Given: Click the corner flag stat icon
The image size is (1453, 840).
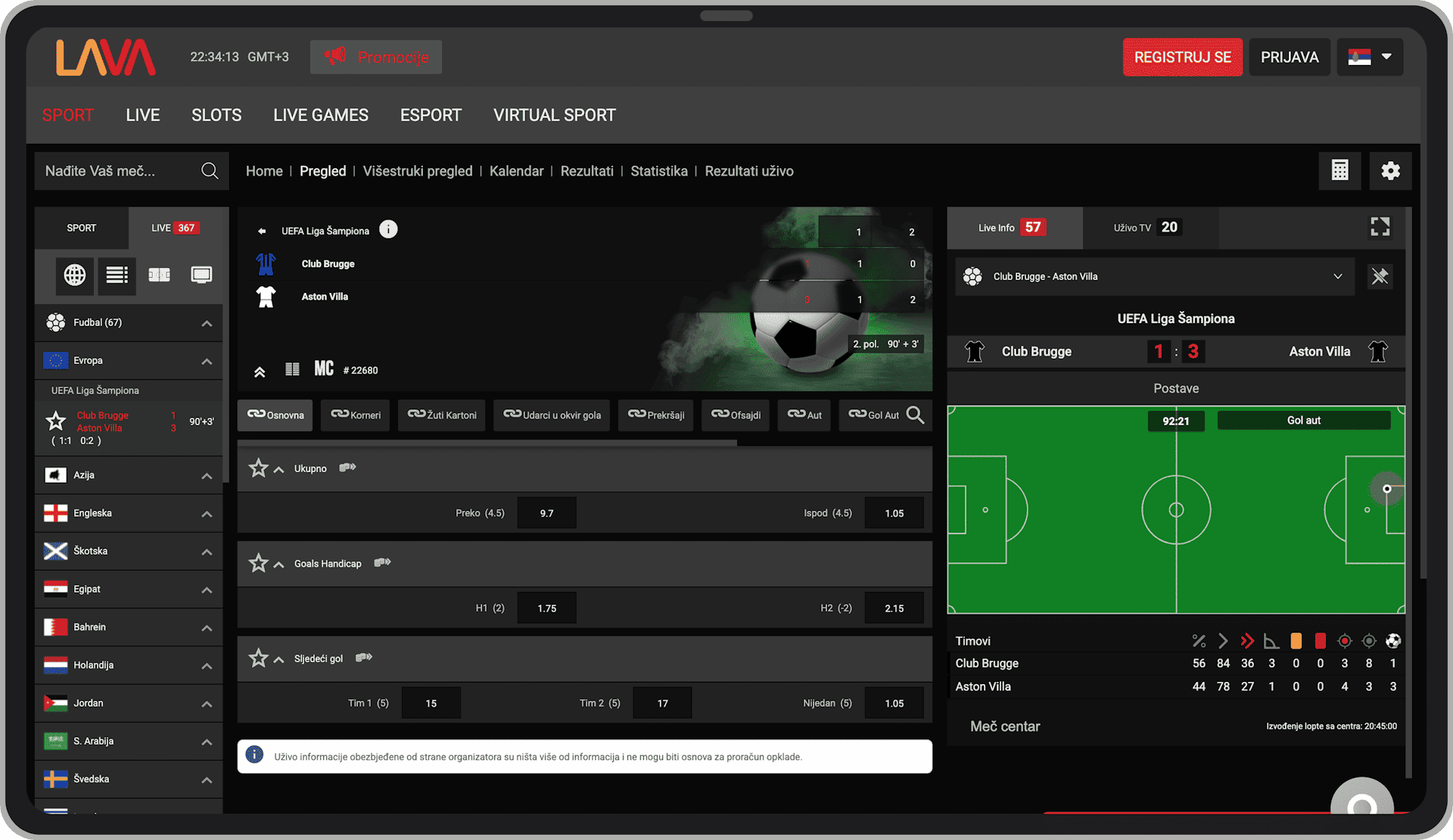Looking at the screenshot, I should [1271, 641].
